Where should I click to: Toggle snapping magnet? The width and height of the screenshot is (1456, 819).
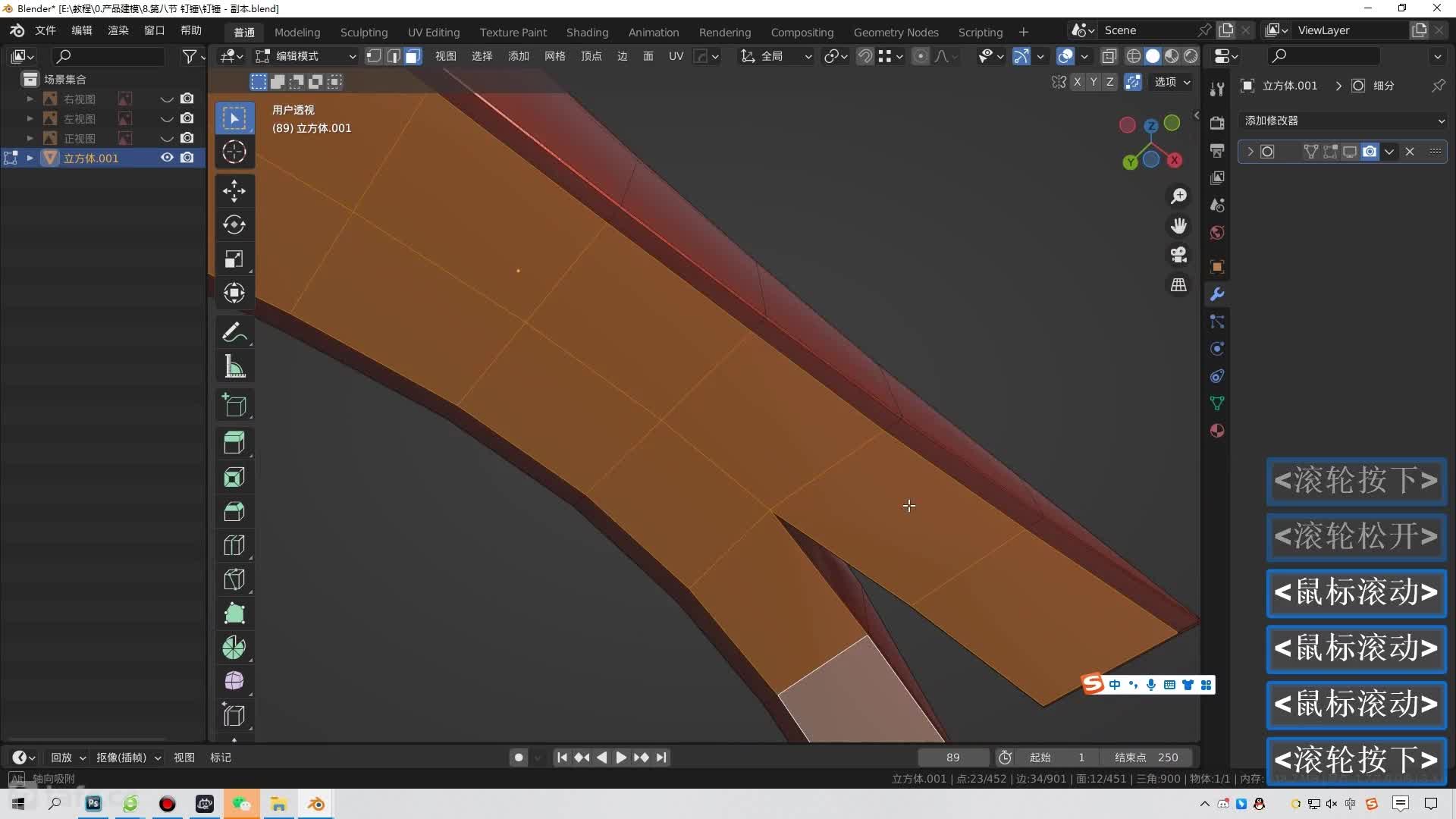coord(865,56)
